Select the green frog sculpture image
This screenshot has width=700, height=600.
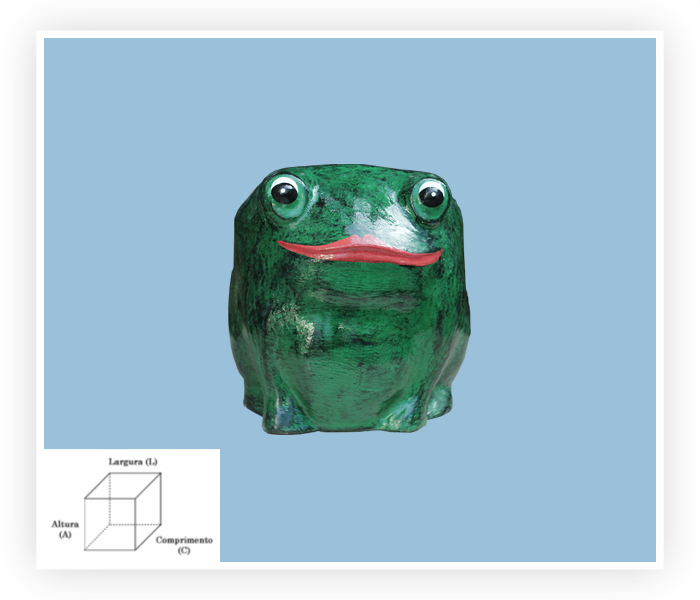pyautogui.click(x=350, y=300)
